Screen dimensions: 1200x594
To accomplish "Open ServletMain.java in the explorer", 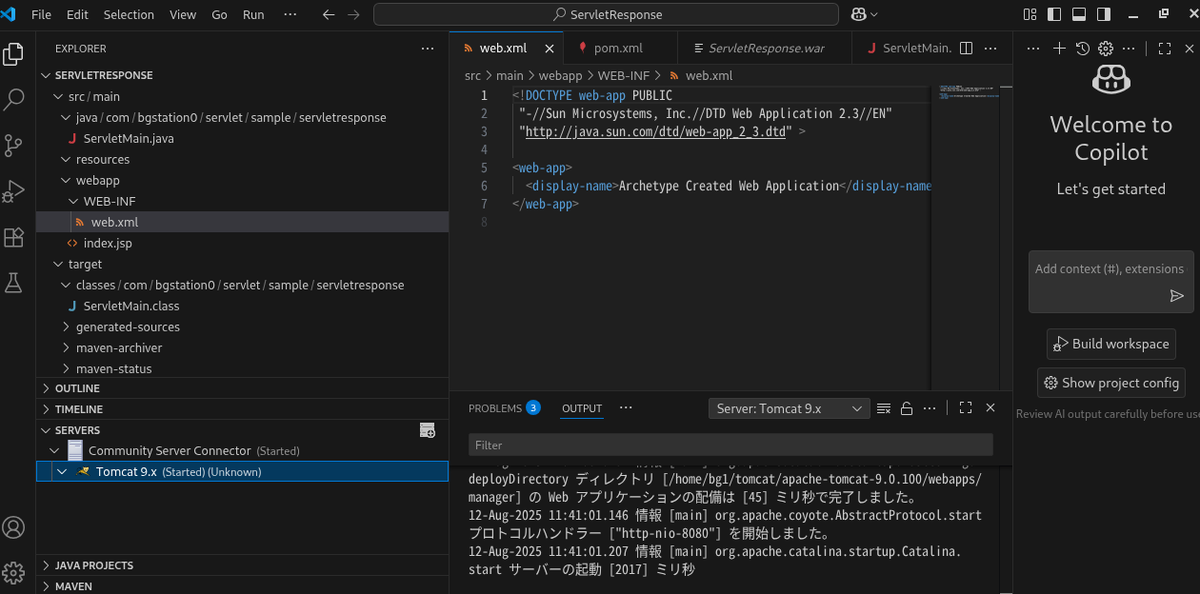I will (242, 138).
